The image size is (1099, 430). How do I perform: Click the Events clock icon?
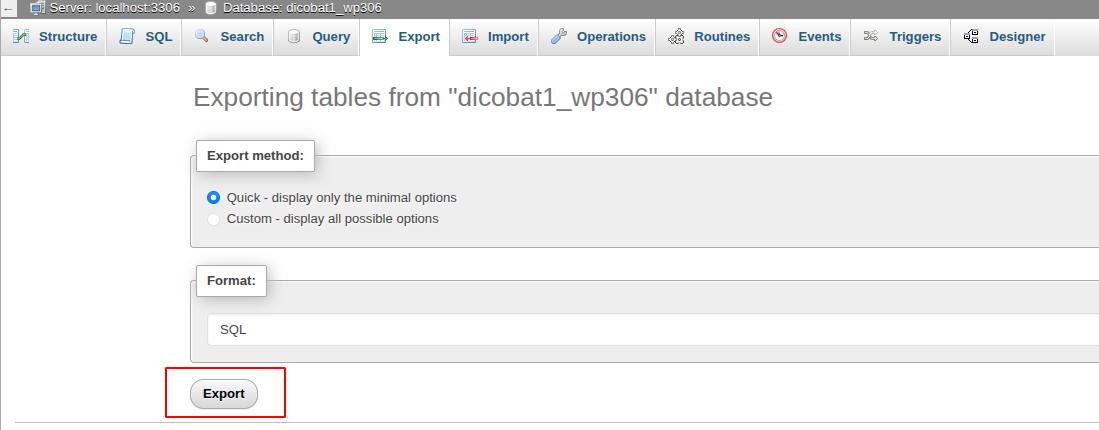tap(779, 36)
